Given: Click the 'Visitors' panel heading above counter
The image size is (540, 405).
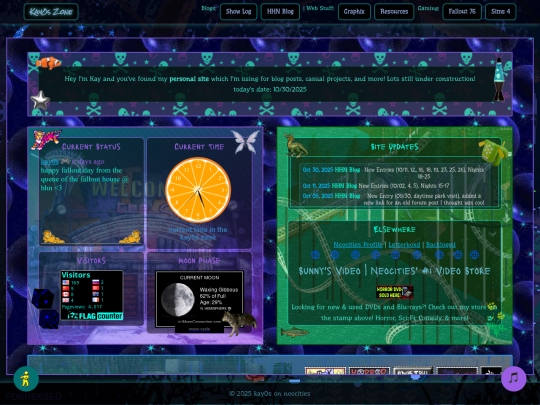Looking at the screenshot, I should pos(91,261).
